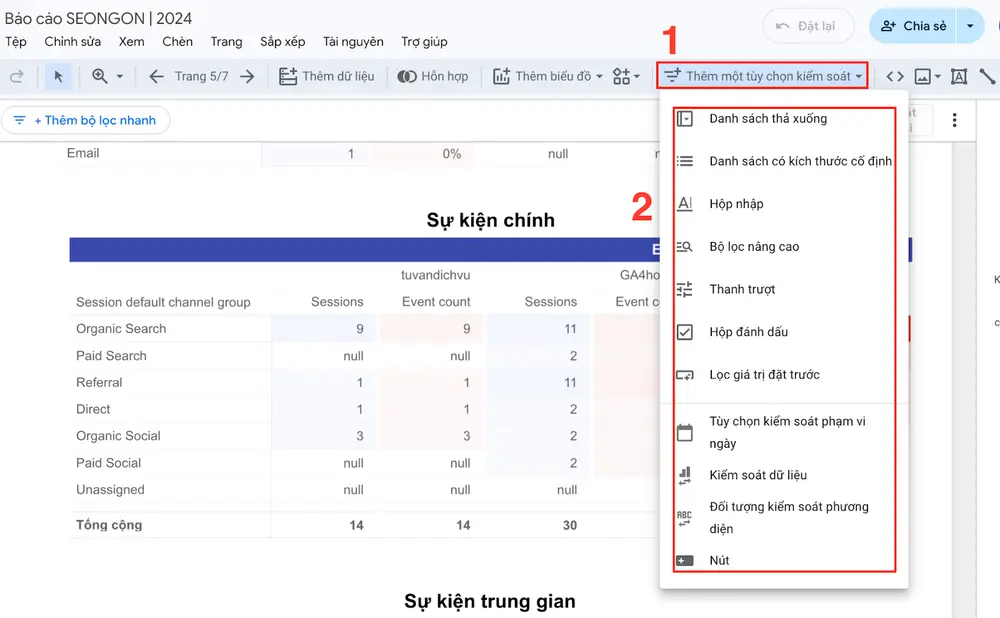This screenshot has width=1000, height=618.
Task: Click the Tổng cộng total row label
Action: tap(109, 526)
